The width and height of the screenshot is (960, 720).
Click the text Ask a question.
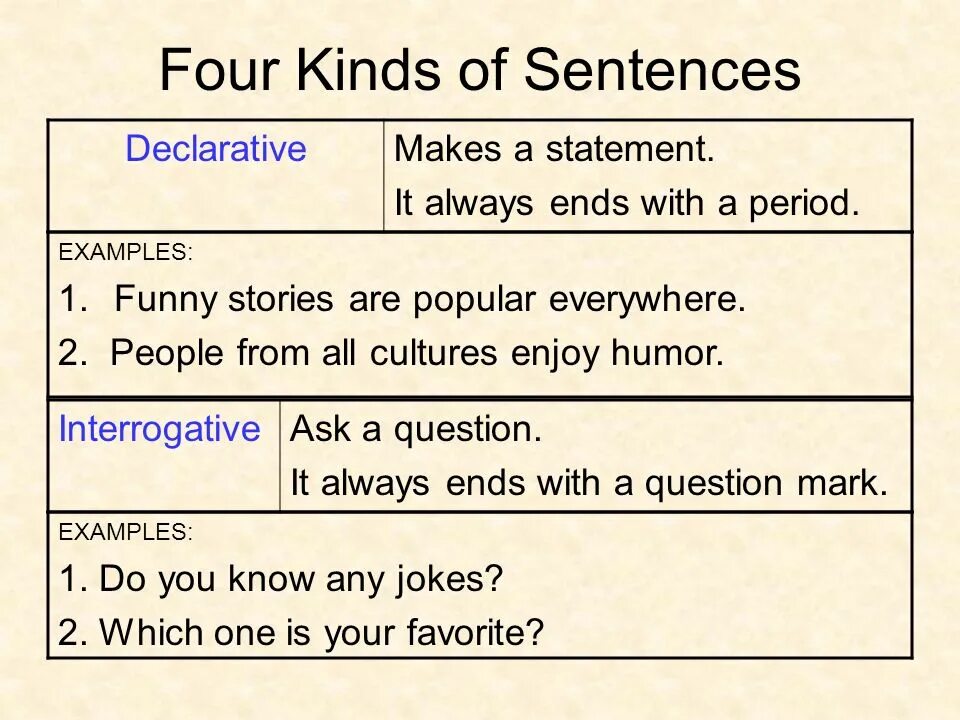(x=416, y=430)
